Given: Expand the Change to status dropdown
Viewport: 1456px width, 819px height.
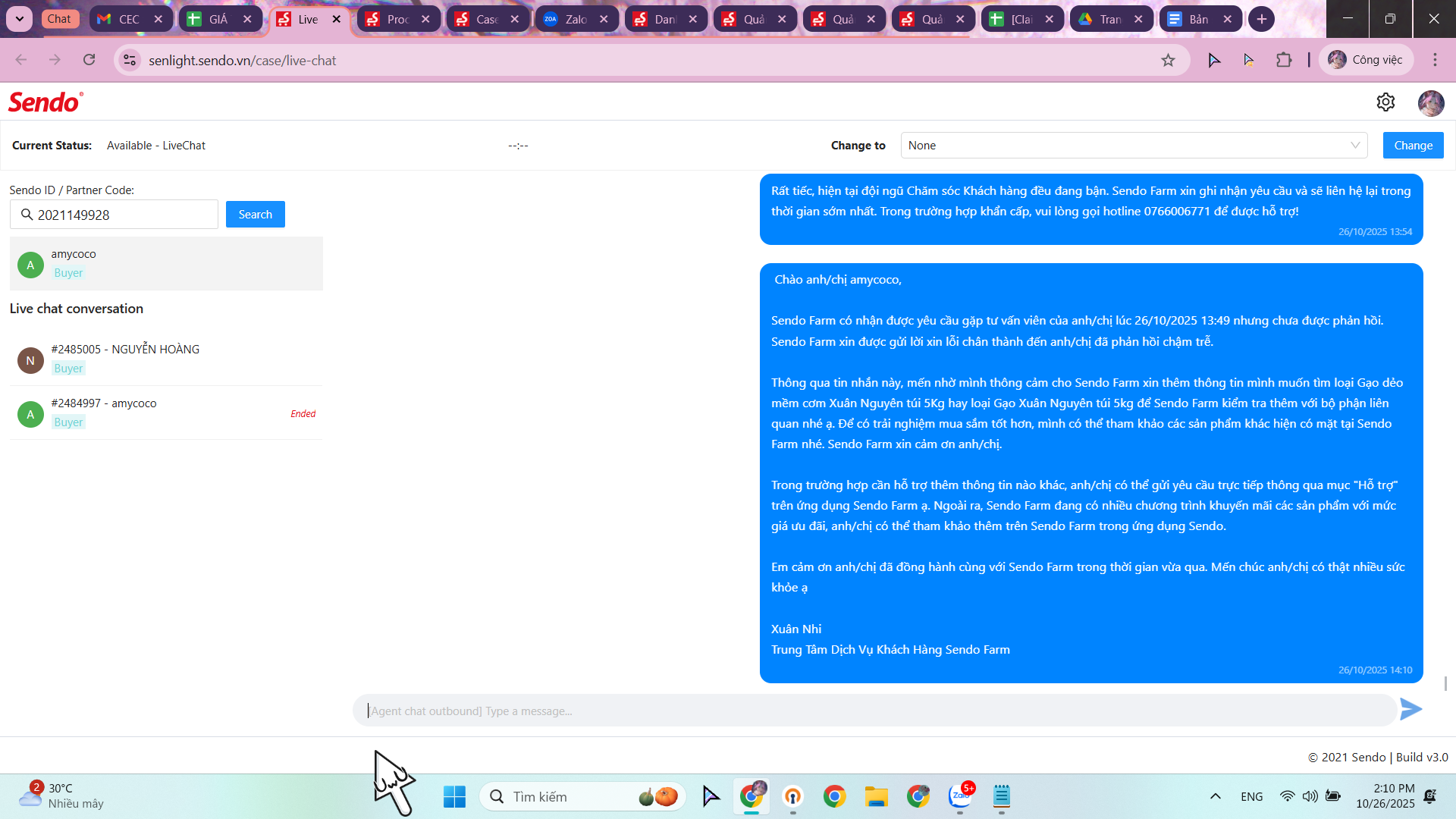Looking at the screenshot, I should click(1134, 146).
